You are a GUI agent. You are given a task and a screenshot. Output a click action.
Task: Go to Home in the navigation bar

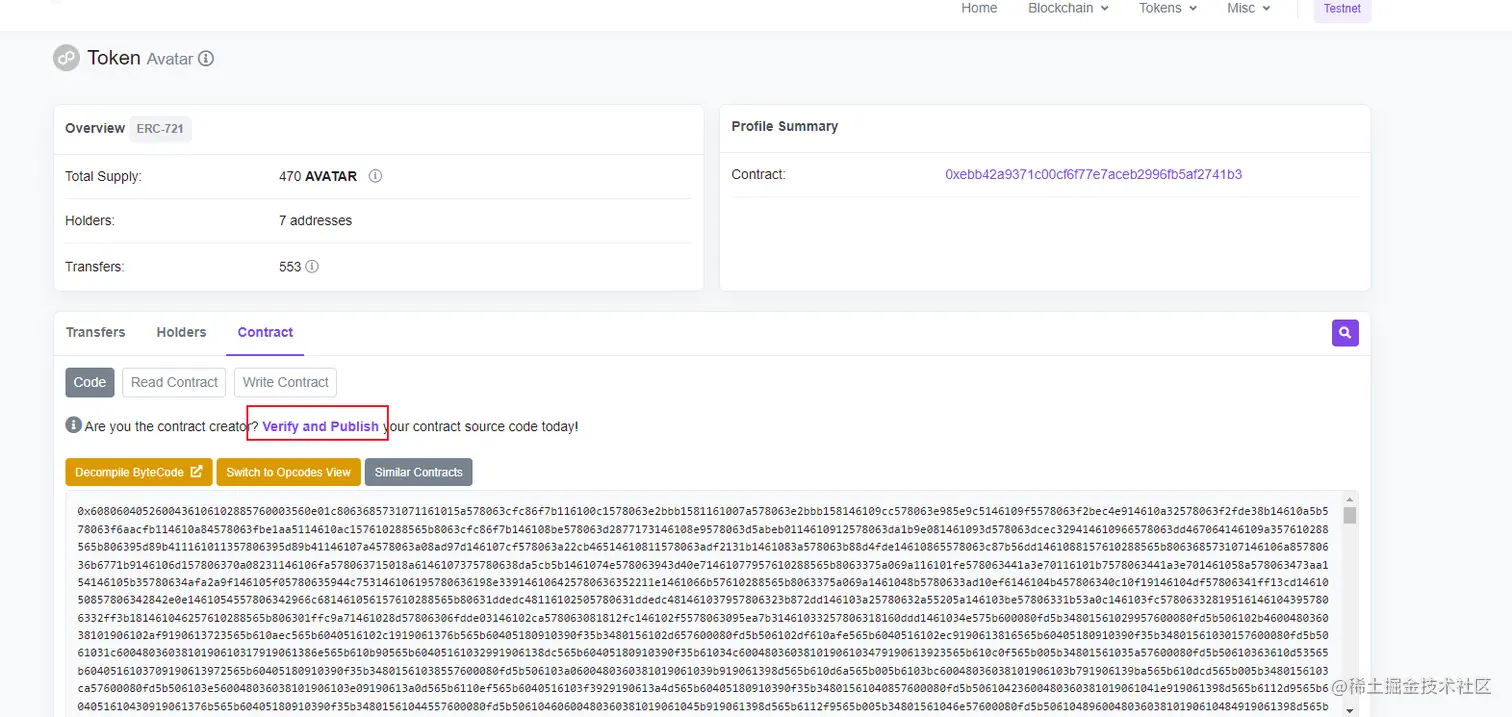[x=979, y=8]
